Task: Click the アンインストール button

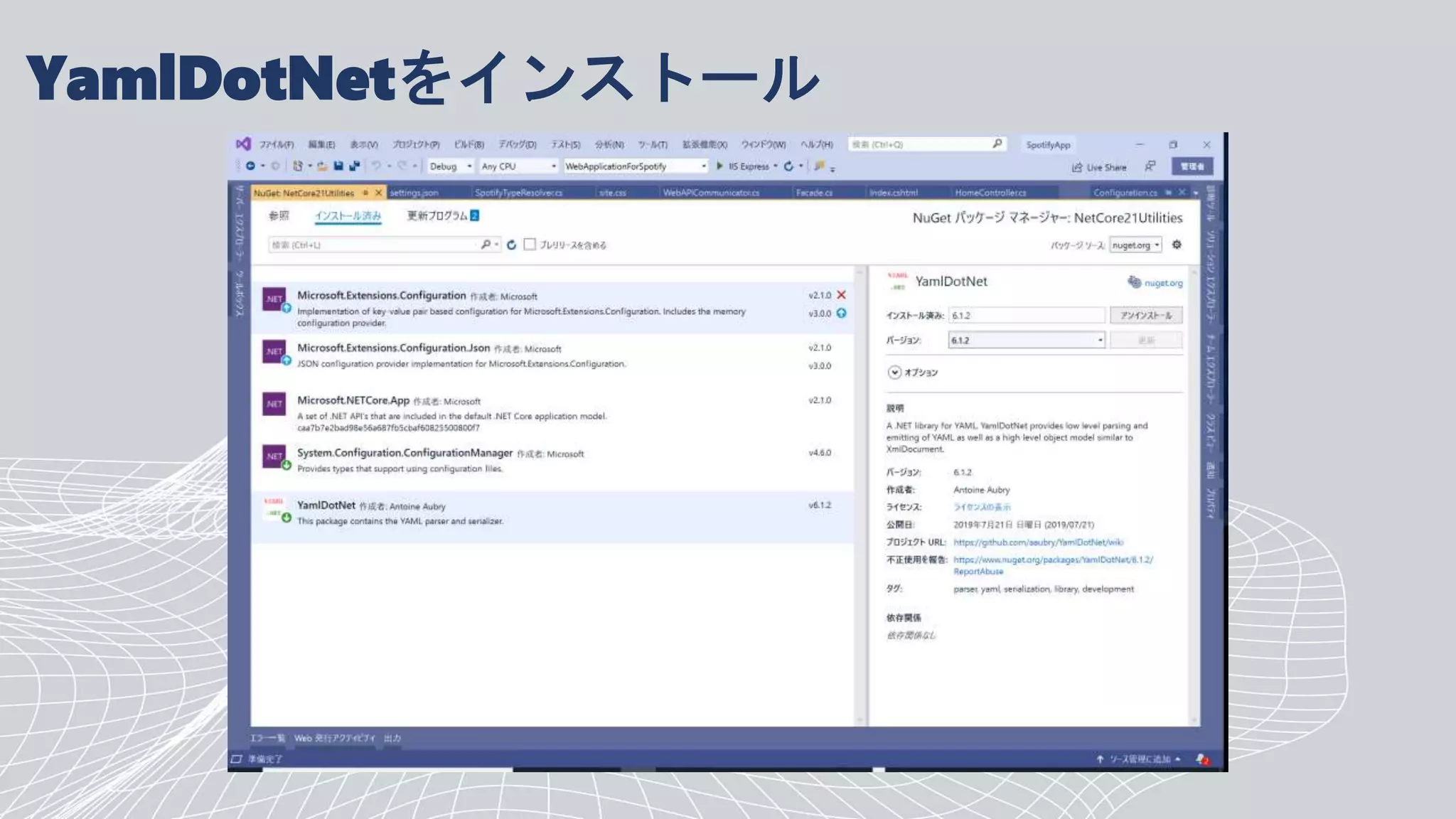Action: pyautogui.click(x=1146, y=315)
